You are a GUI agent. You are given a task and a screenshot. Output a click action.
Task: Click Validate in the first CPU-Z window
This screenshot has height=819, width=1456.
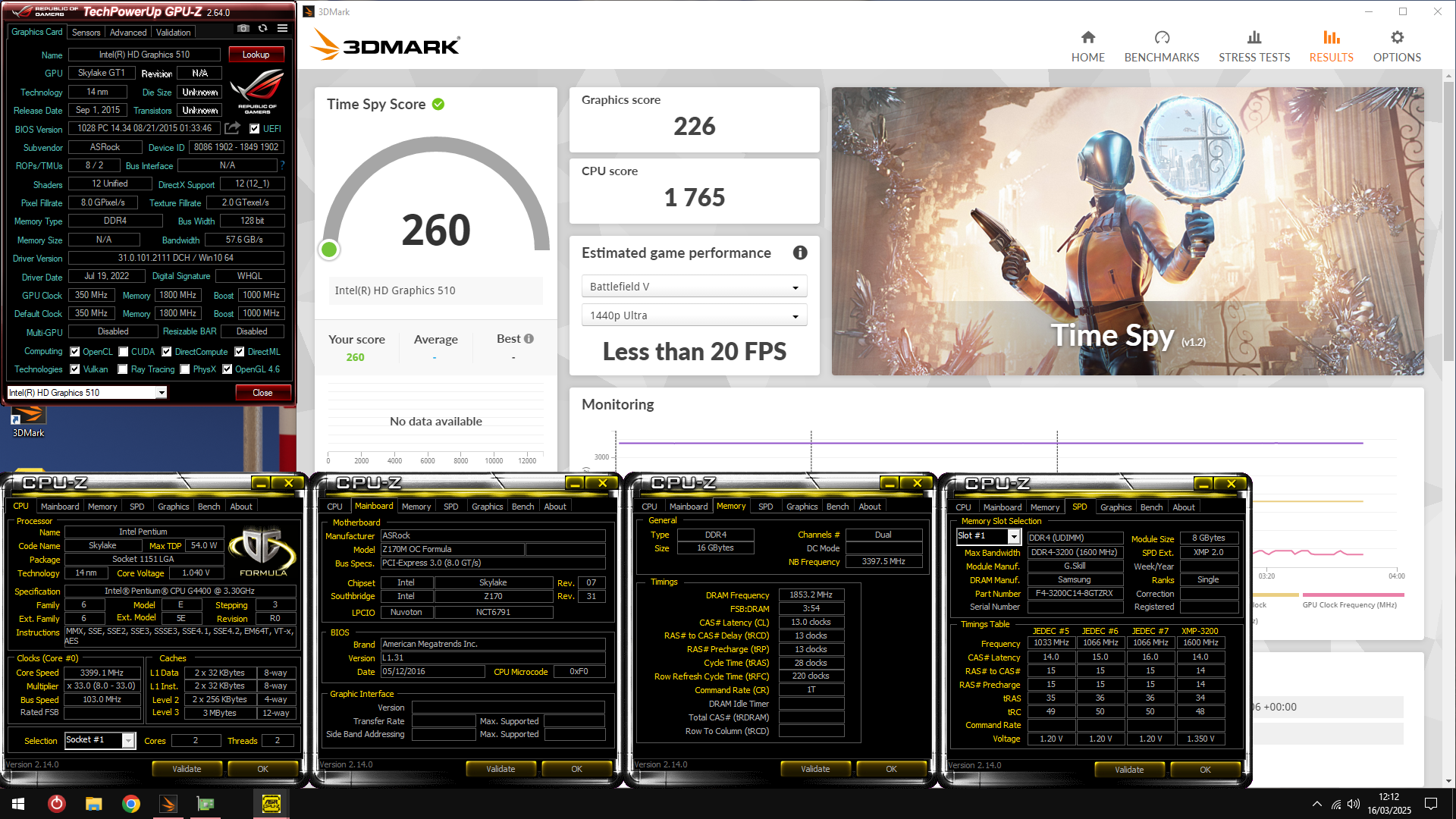tap(187, 769)
